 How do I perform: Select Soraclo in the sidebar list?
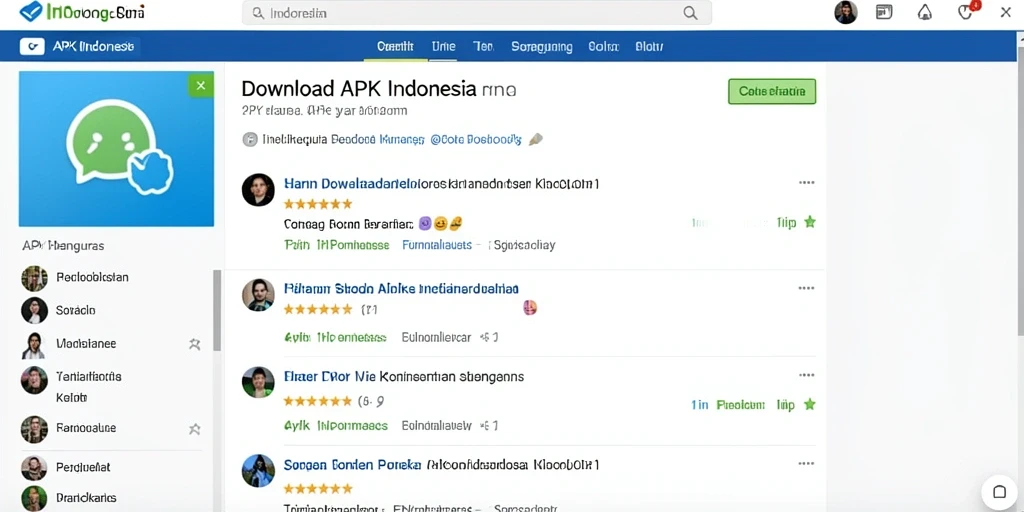pos(76,310)
